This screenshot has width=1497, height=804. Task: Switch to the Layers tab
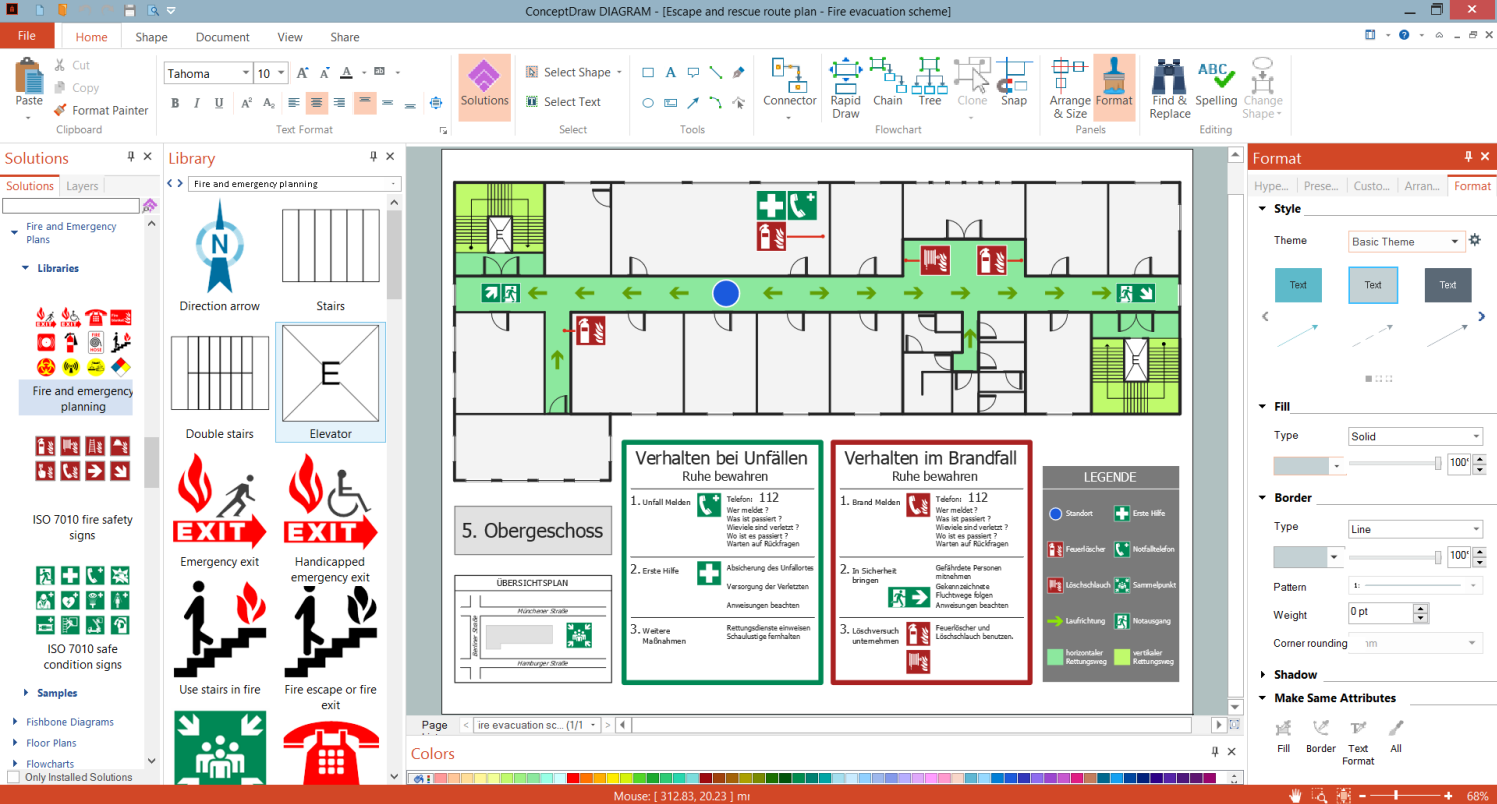tap(82, 186)
